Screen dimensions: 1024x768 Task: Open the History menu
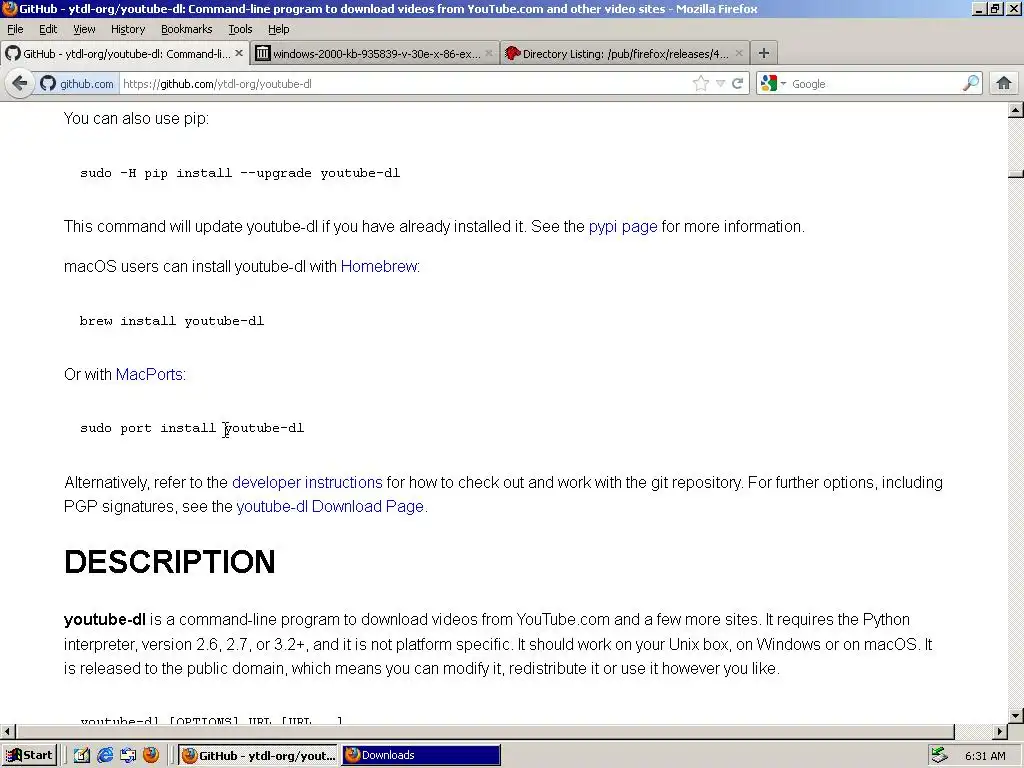[x=128, y=29]
